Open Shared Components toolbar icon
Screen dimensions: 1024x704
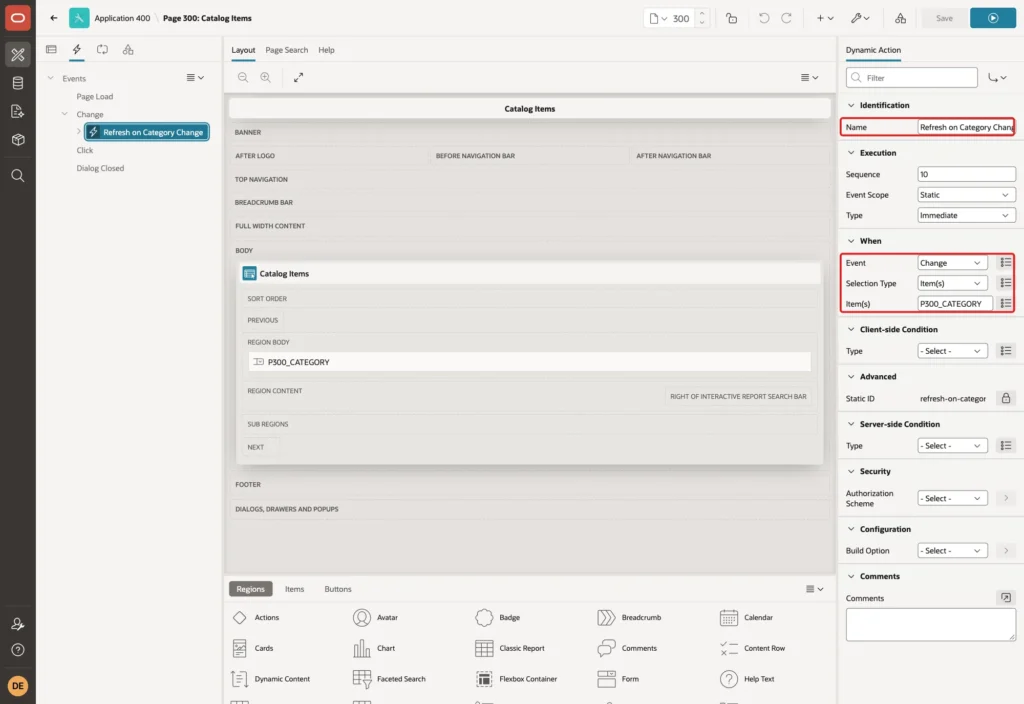901,18
